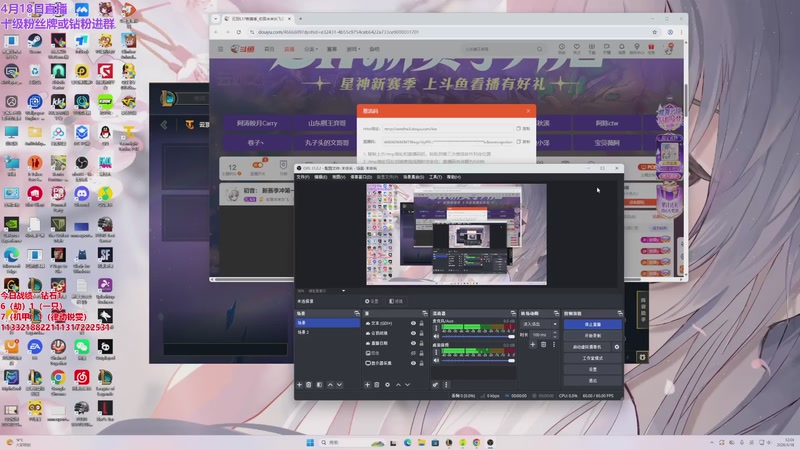Adjust the microphone volume slider

click(478, 336)
